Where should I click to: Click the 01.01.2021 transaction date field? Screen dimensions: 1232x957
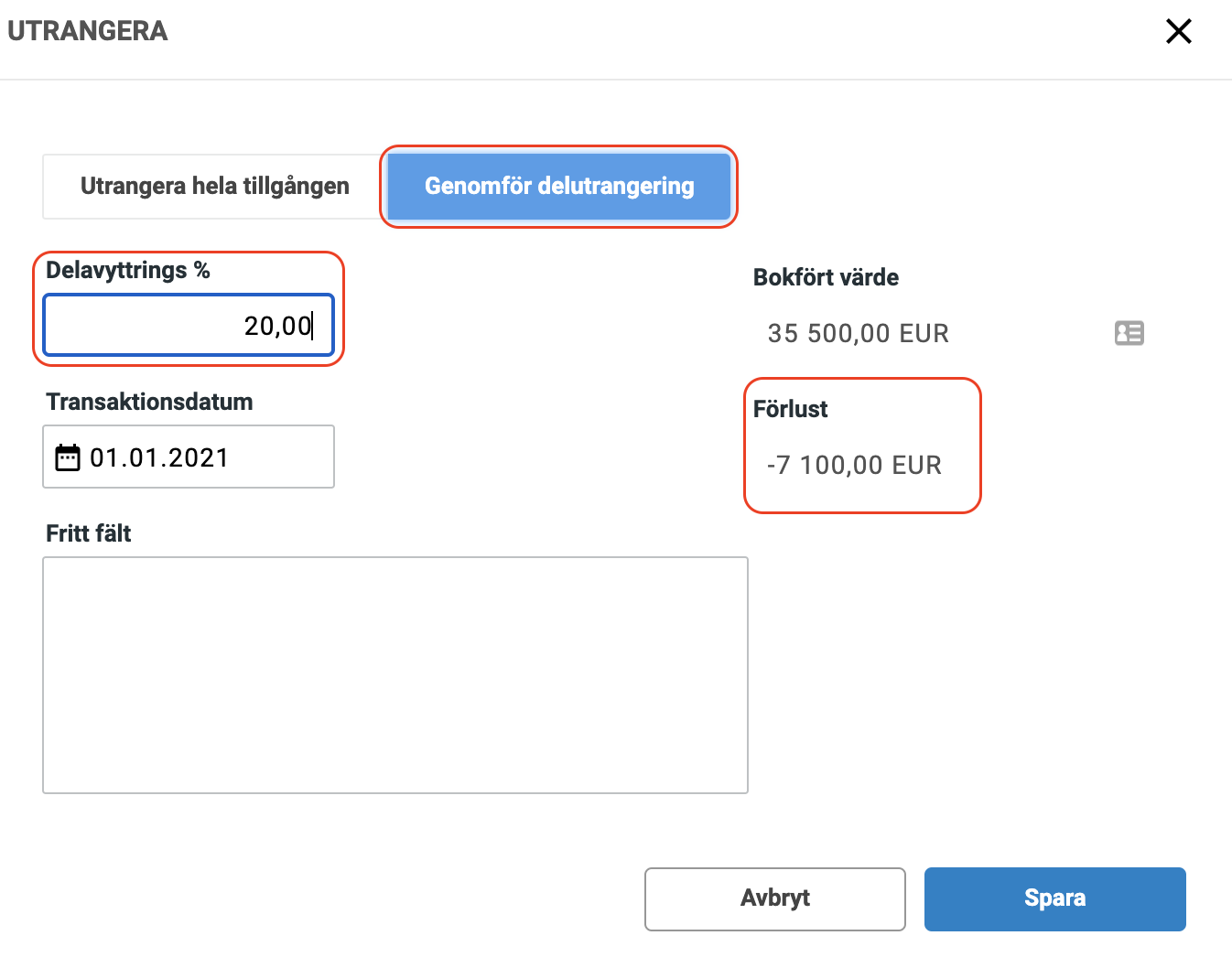tap(189, 457)
